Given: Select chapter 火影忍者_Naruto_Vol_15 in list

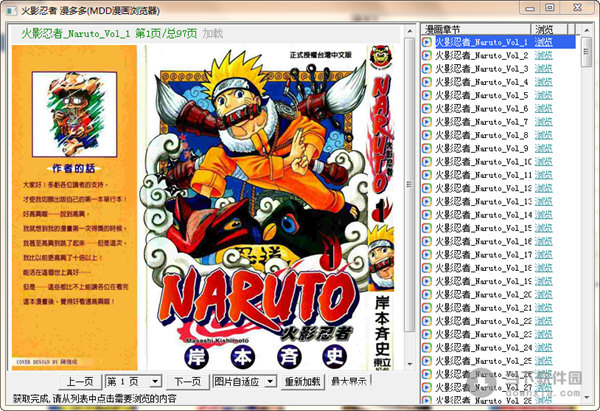Looking at the screenshot, I should pos(484,228).
